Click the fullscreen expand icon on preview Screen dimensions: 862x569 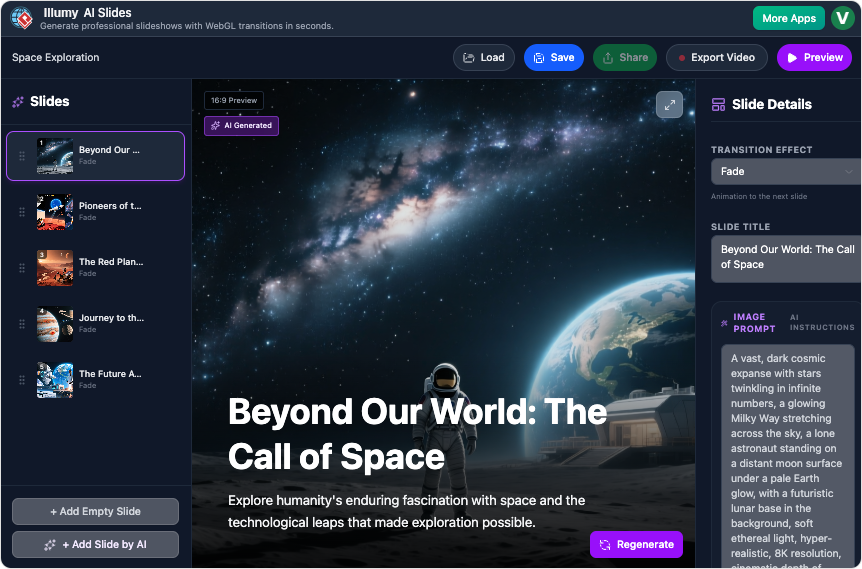point(669,105)
